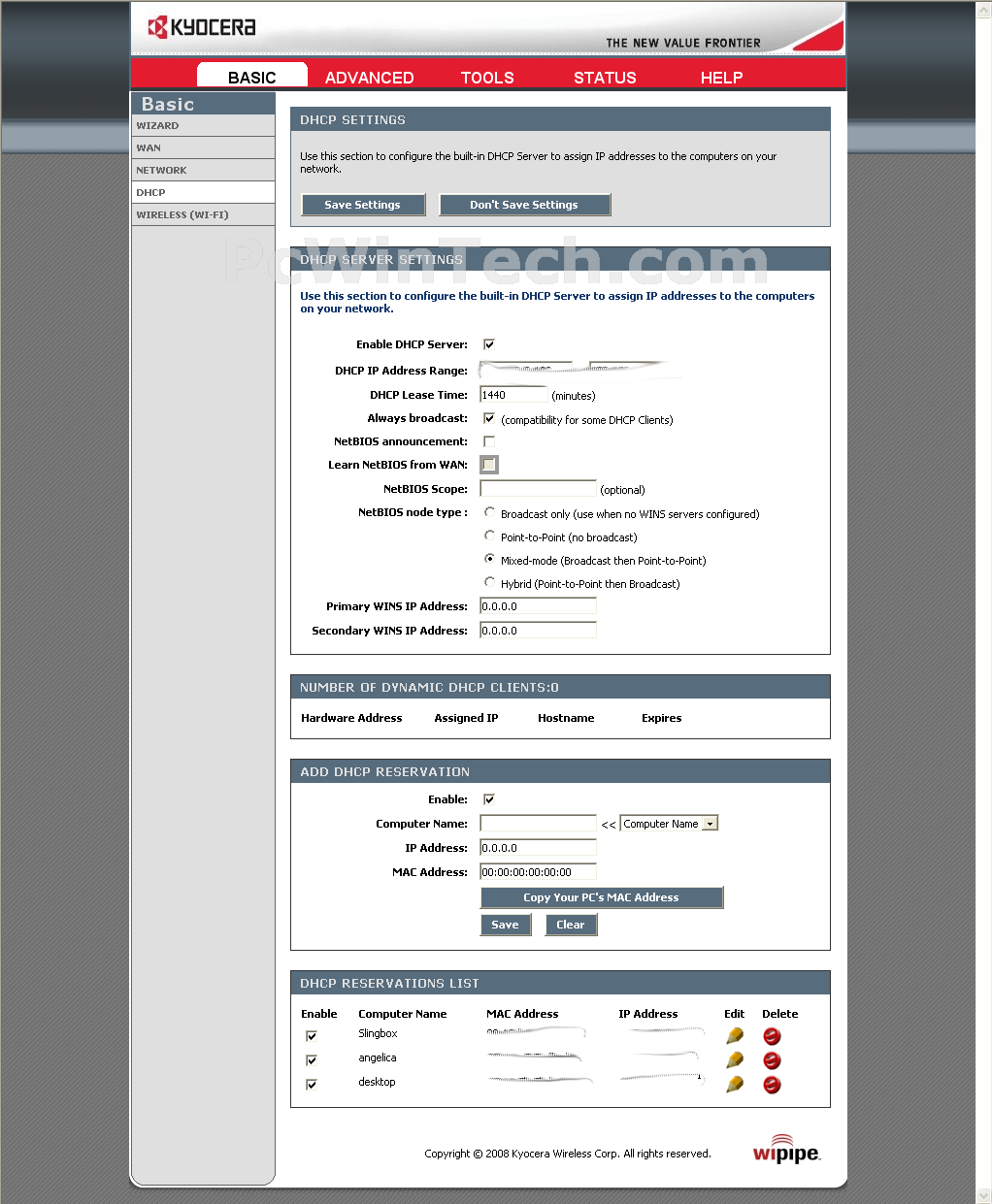The width and height of the screenshot is (992, 1204).
Task: Click the MAC Address column header
Action: click(x=522, y=1014)
